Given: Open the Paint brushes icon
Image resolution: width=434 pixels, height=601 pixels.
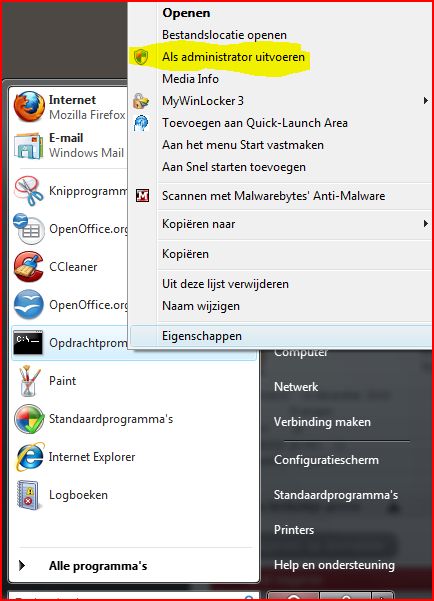Looking at the screenshot, I should coord(30,381).
